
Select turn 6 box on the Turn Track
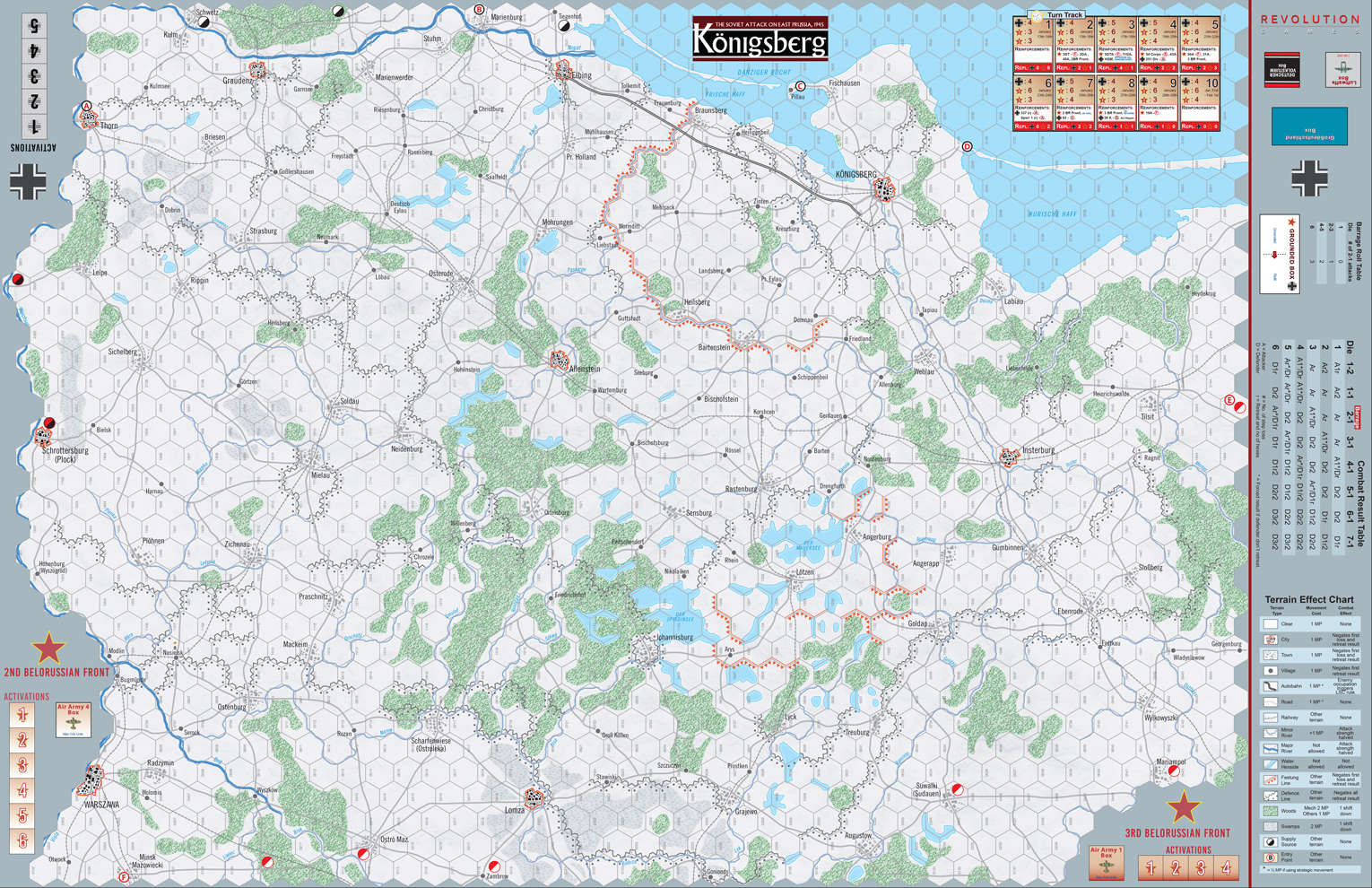(x=1032, y=103)
